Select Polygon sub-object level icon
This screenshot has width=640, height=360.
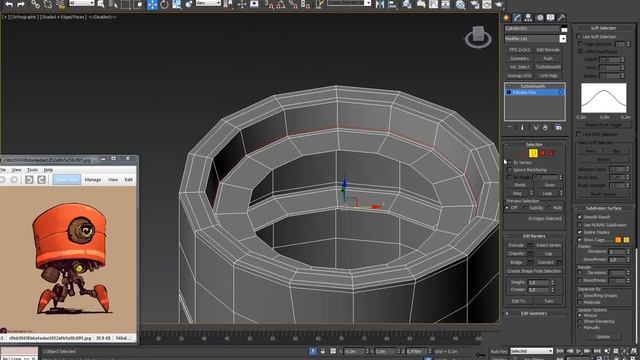[543, 153]
